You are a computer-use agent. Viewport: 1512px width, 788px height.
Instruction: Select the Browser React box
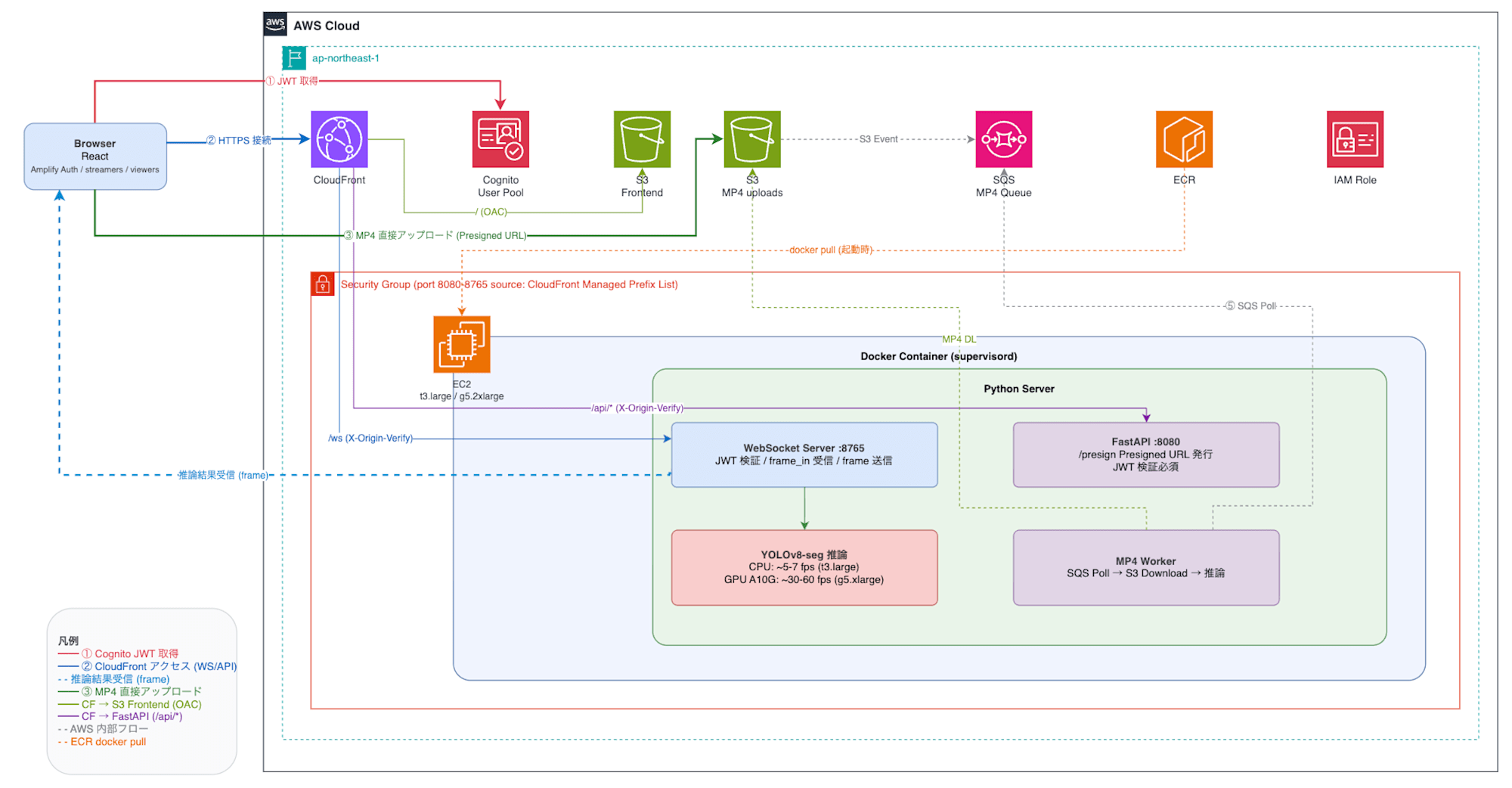coord(95,157)
